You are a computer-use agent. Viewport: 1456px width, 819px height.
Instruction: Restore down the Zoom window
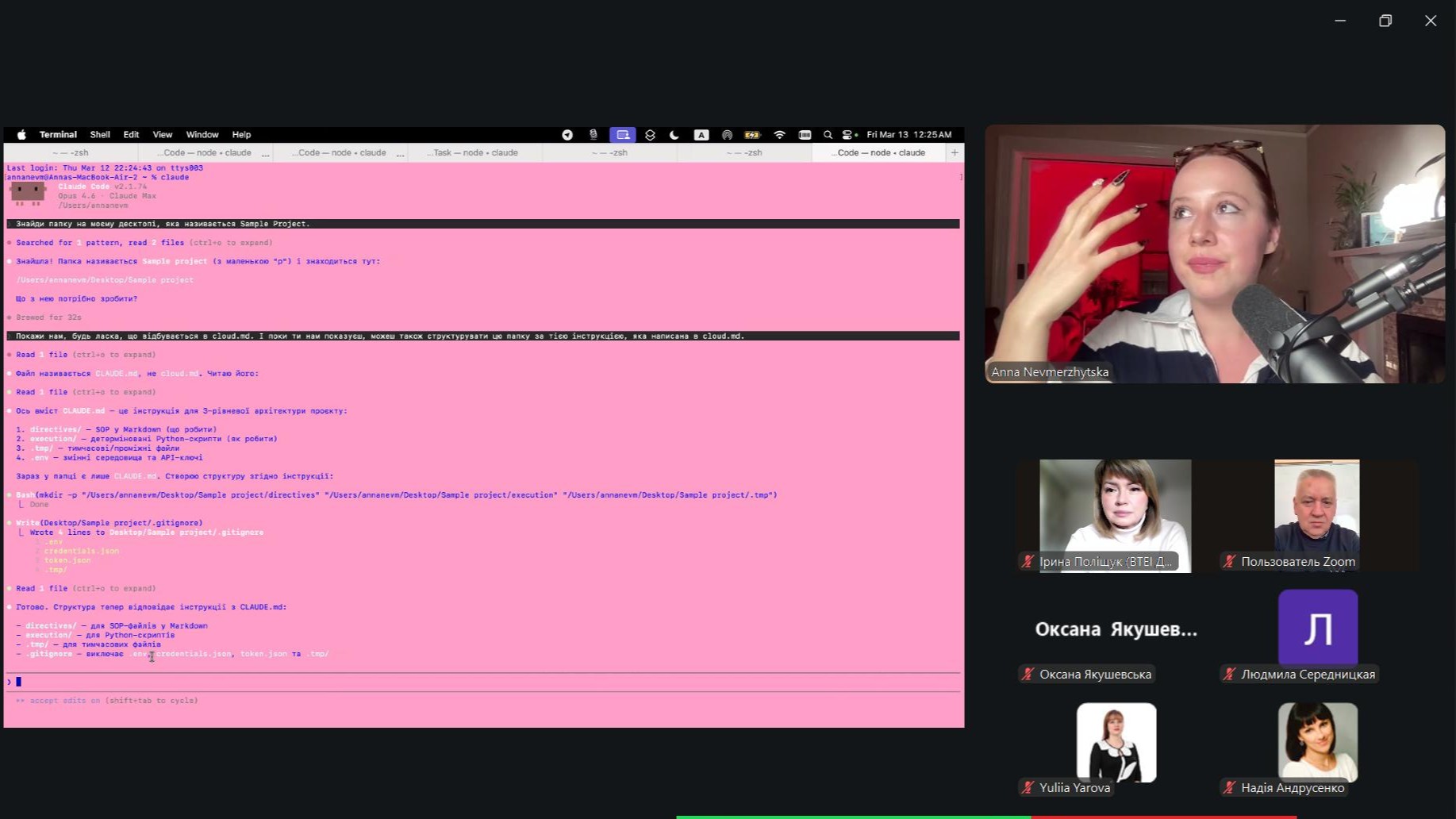tap(1385, 21)
